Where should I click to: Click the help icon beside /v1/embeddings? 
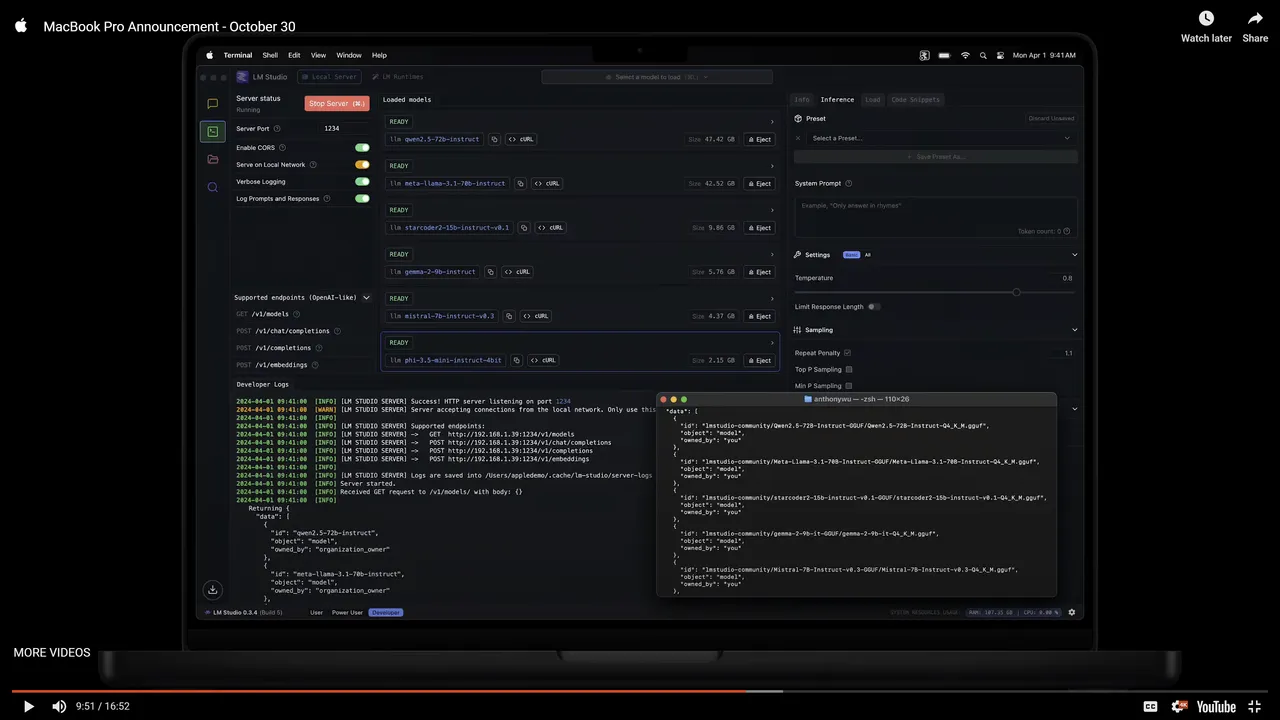point(315,365)
